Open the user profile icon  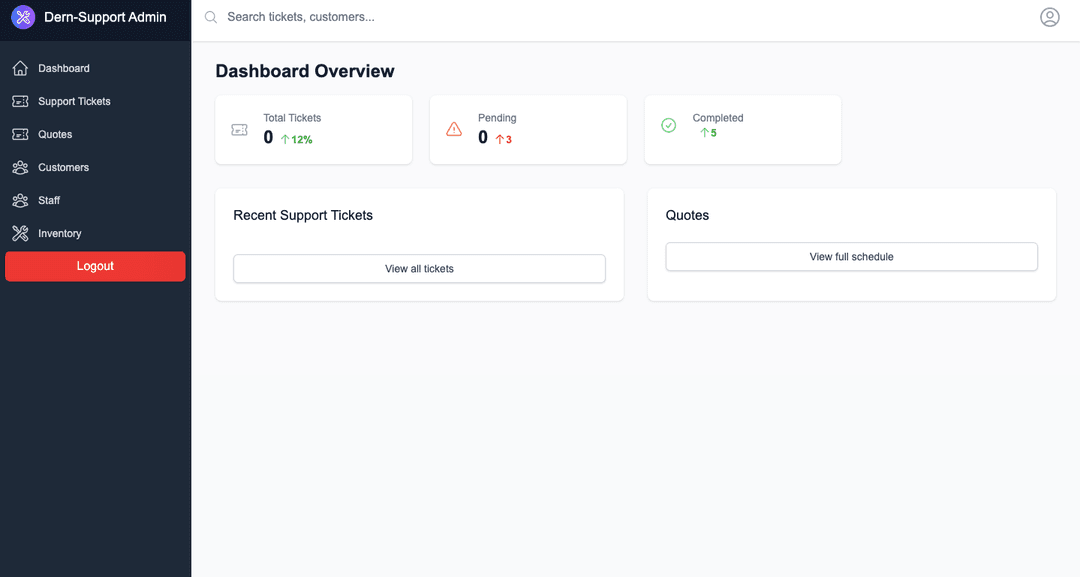coord(1050,17)
